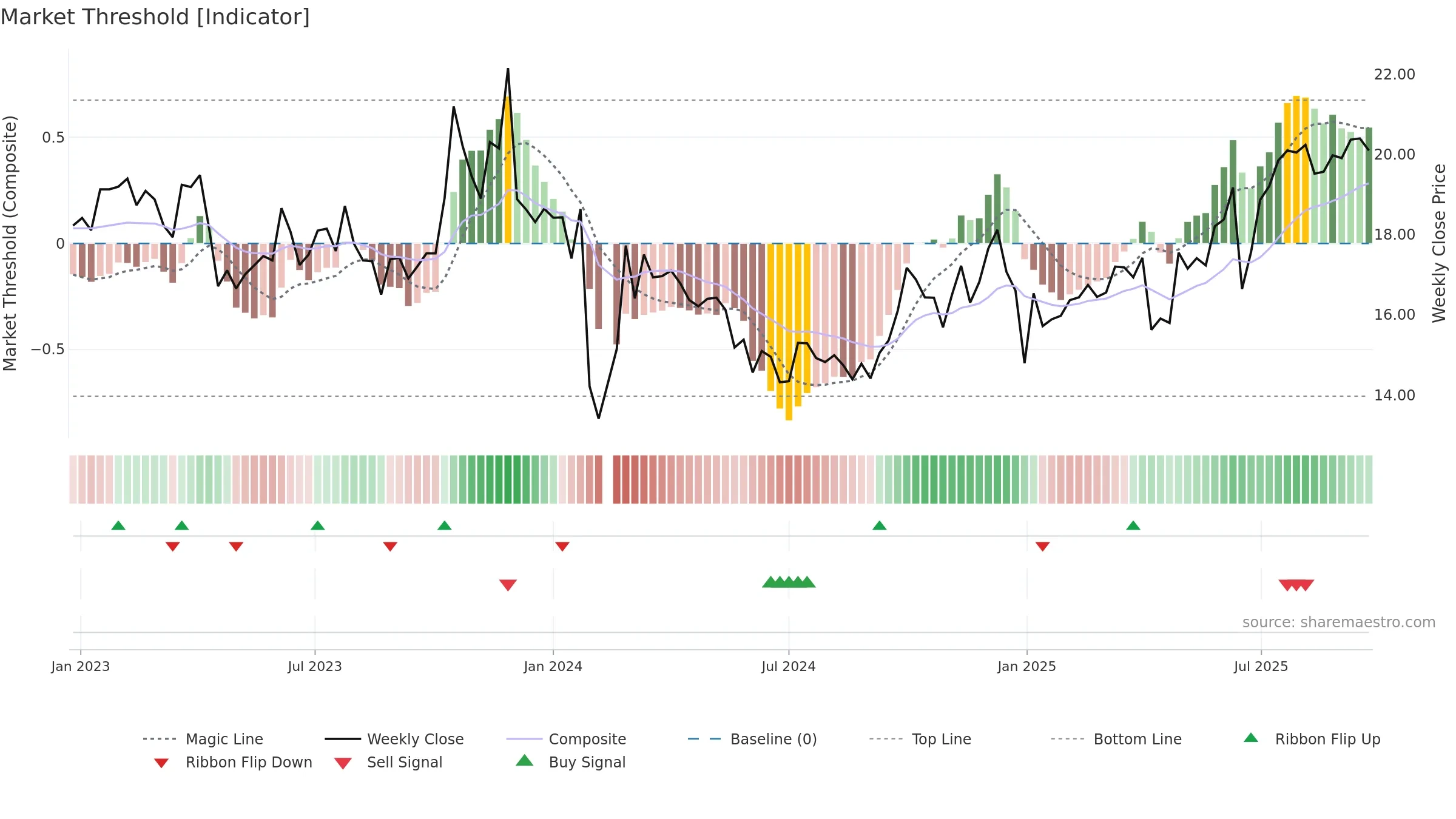Toggle the Baseline (0) legend entry

click(752, 739)
